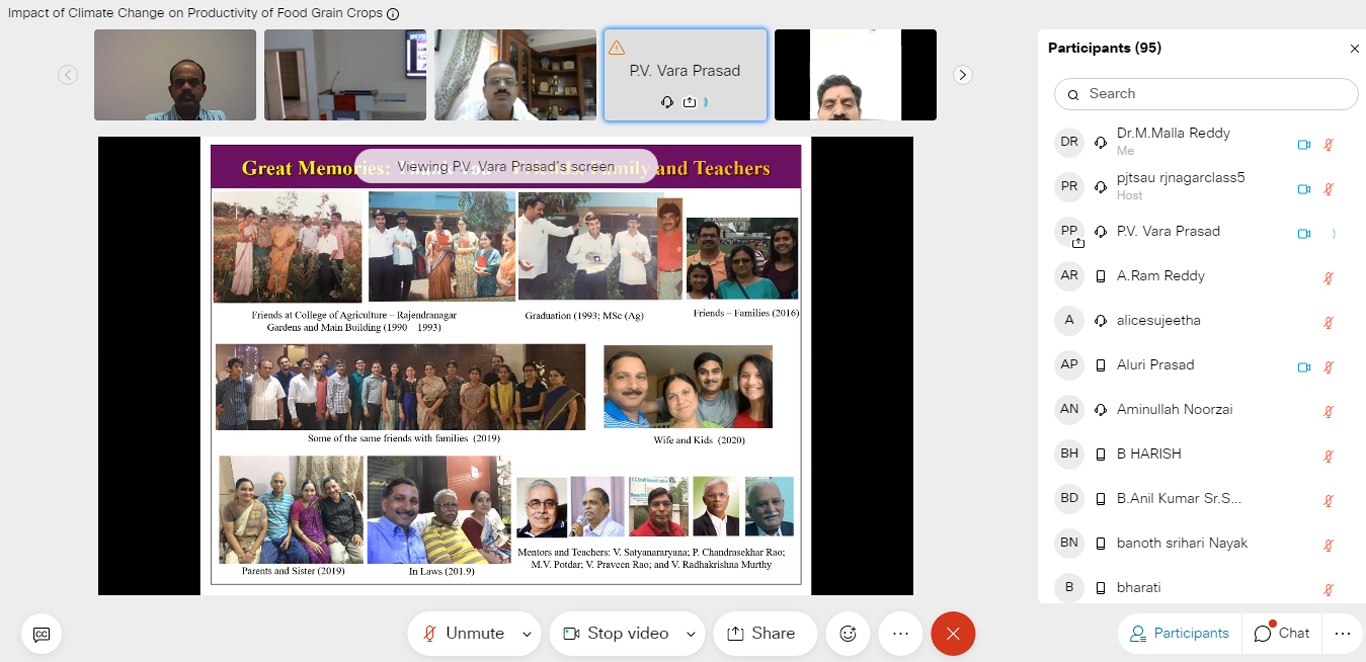Click the name "Aluri Prasad" in the list
Viewport: 1366px width, 662px height.
click(x=1155, y=365)
